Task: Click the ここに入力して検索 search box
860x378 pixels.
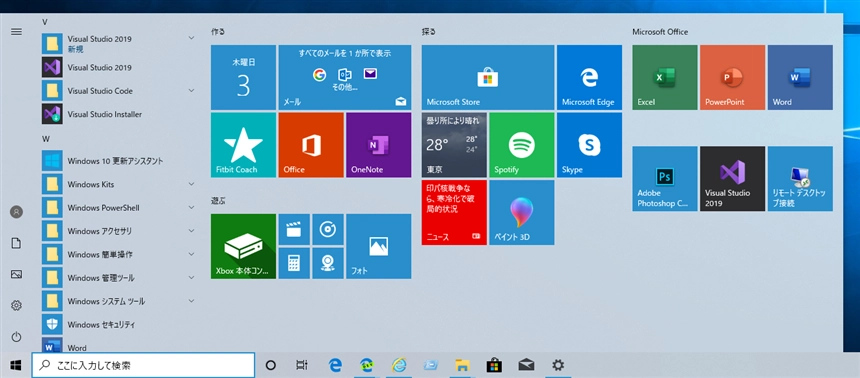Action: pos(143,365)
